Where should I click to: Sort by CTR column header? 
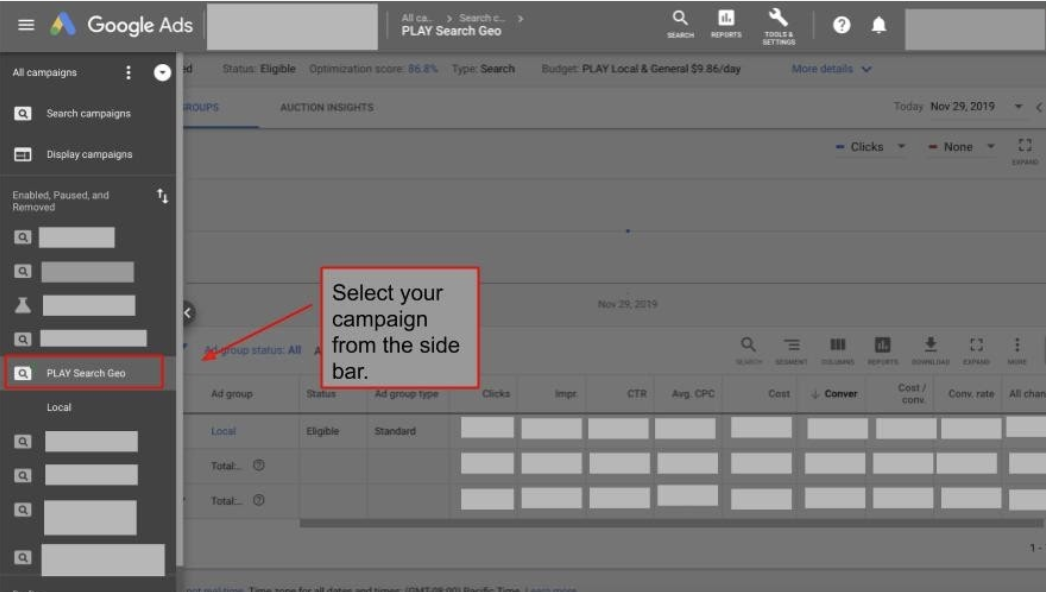point(636,394)
